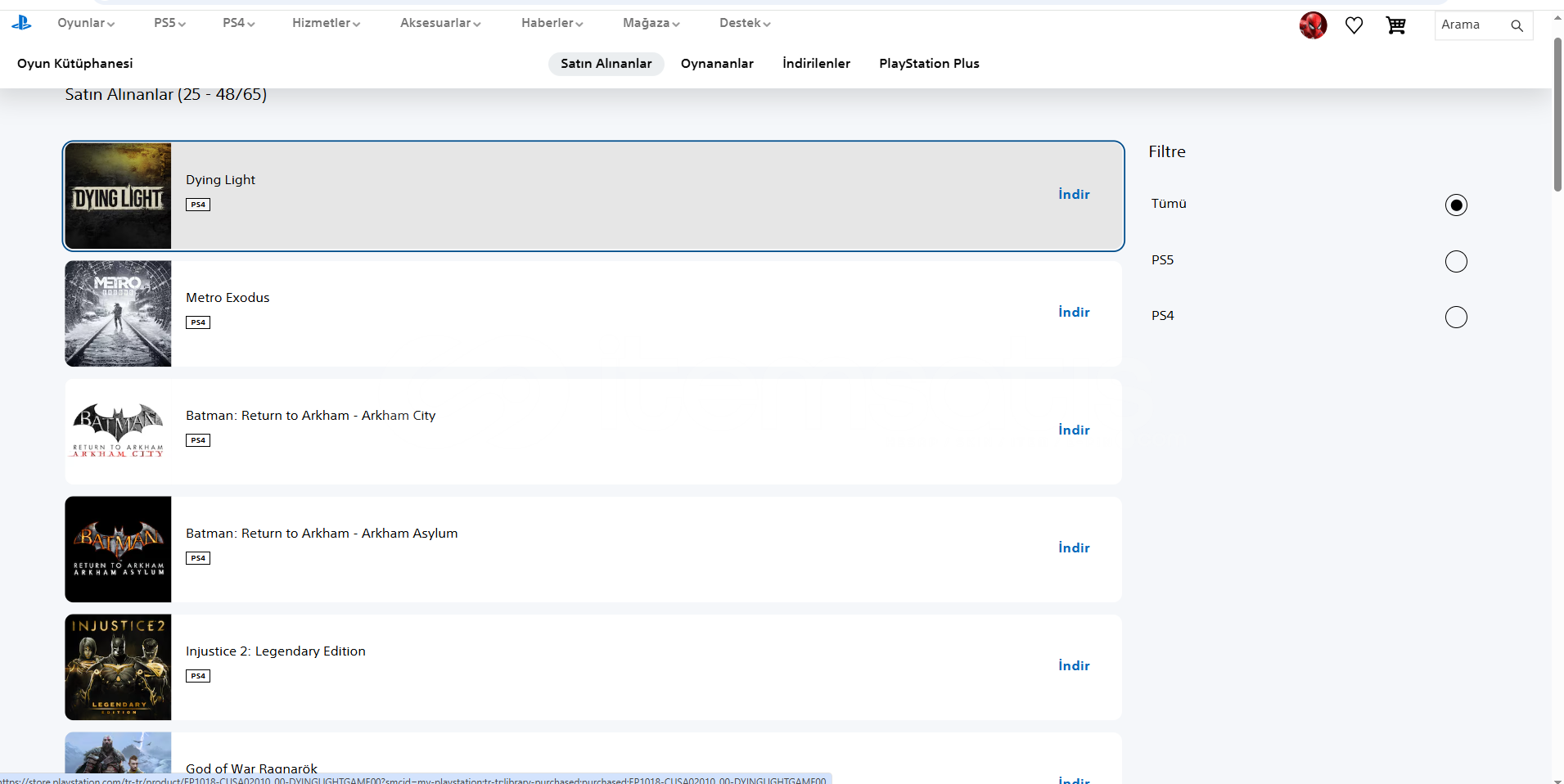Select the Tümü filter radio button
Viewport: 1564px width, 784px height.
click(1456, 205)
